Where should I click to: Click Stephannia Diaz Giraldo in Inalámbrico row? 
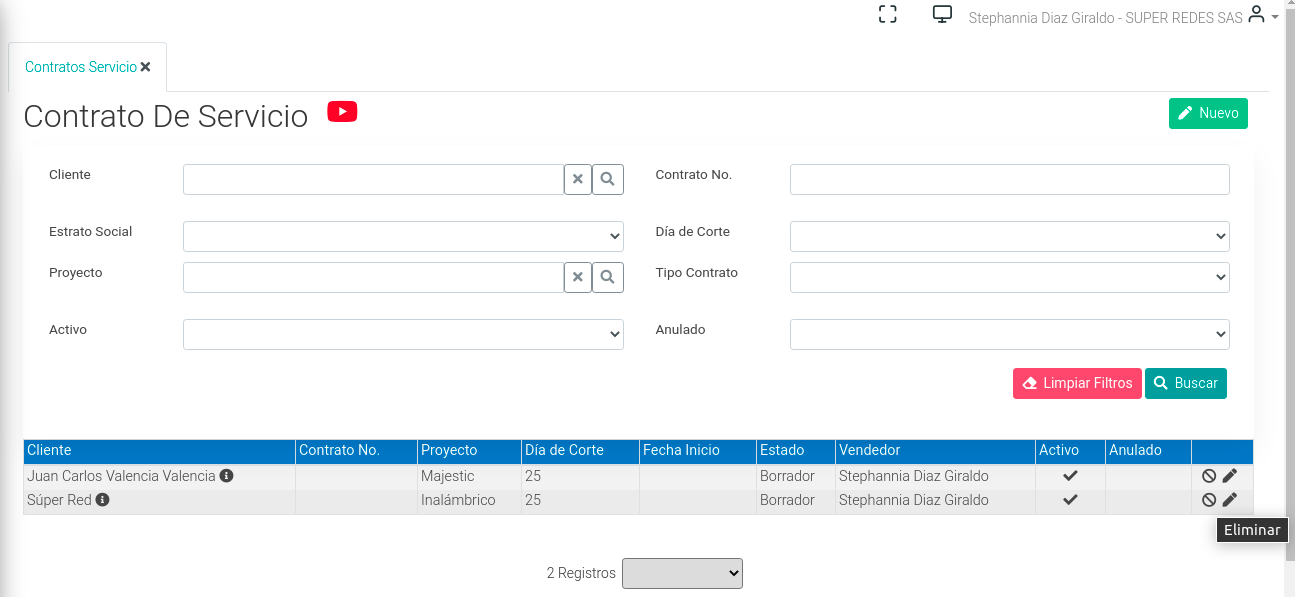(913, 500)
